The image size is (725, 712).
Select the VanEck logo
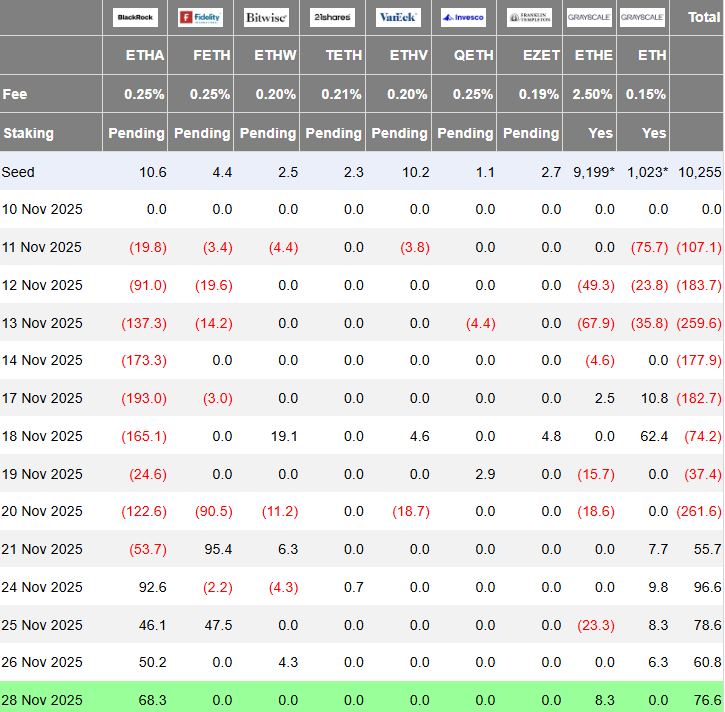(398, 17)
